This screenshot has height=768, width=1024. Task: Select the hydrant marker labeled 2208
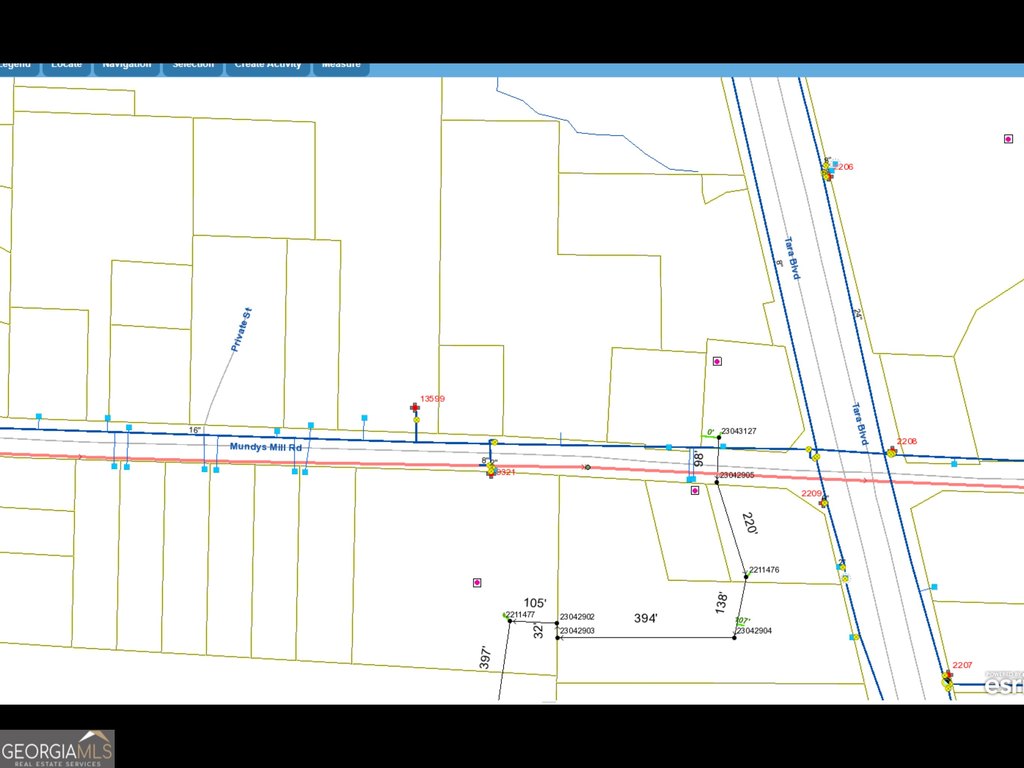891,451
